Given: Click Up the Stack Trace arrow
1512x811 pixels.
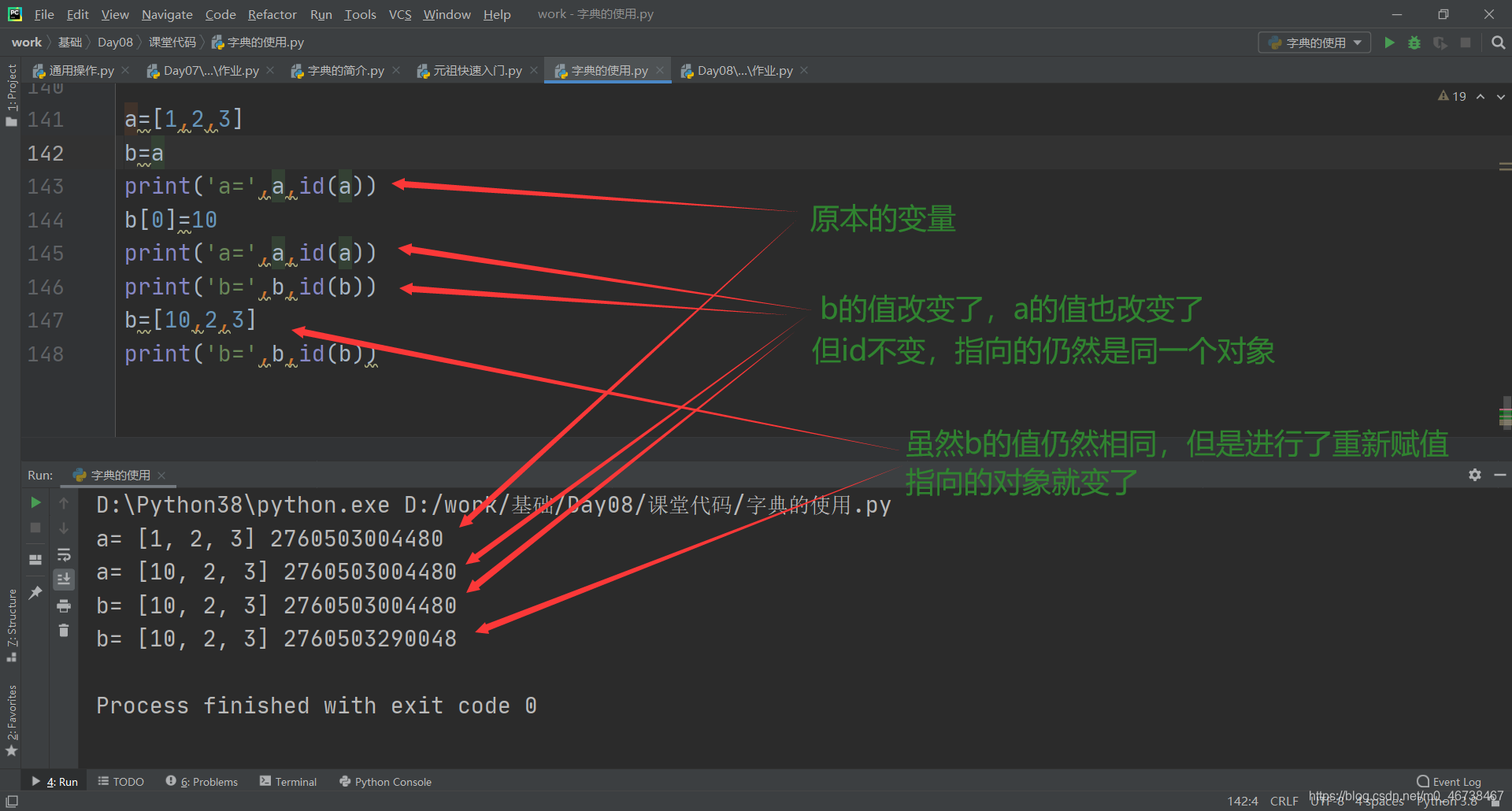Looking at the screenshot, I should (64, 502).
